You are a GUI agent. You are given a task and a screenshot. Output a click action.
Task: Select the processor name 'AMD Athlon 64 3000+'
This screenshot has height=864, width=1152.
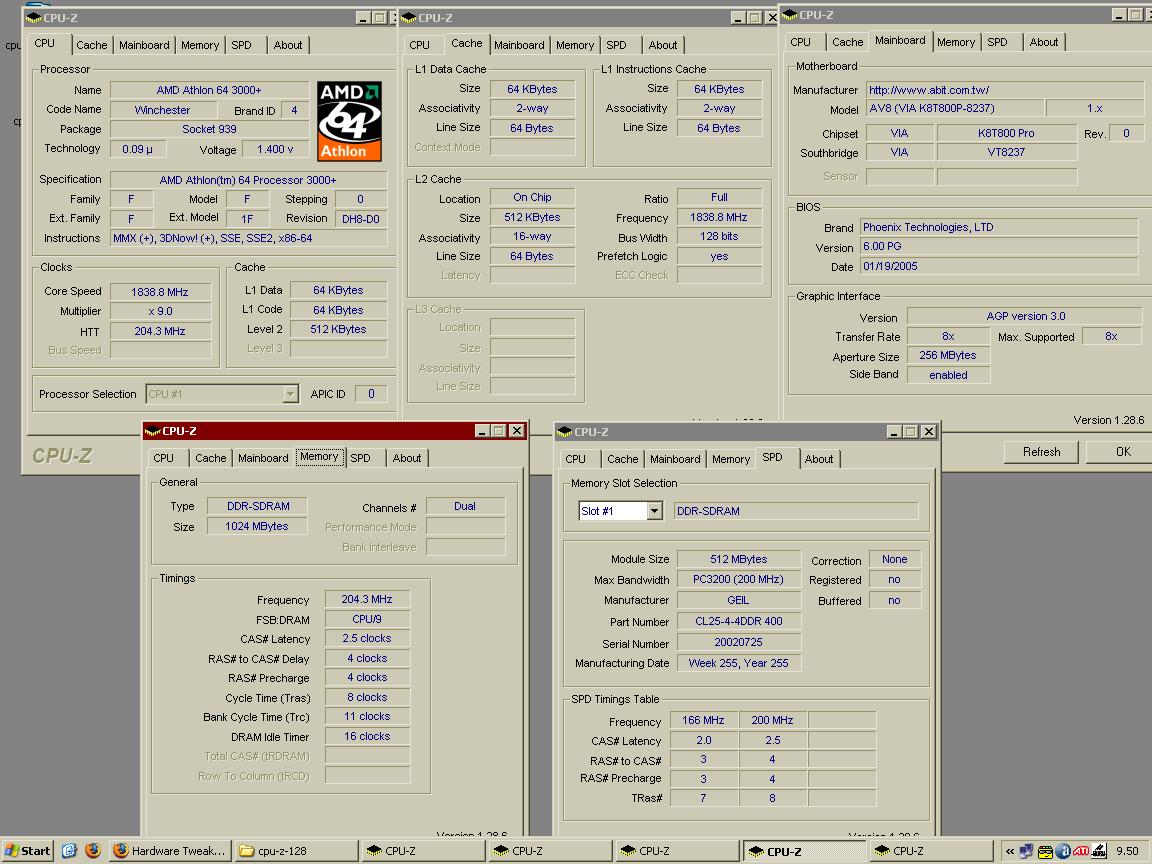[x=209, y=90]
